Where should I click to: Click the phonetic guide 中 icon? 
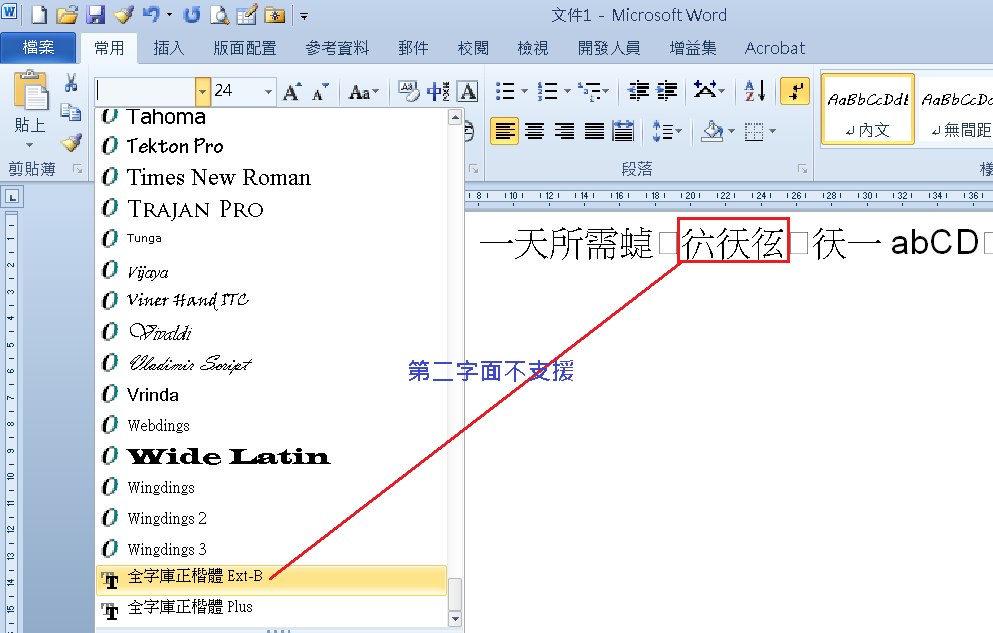[438, 92]
